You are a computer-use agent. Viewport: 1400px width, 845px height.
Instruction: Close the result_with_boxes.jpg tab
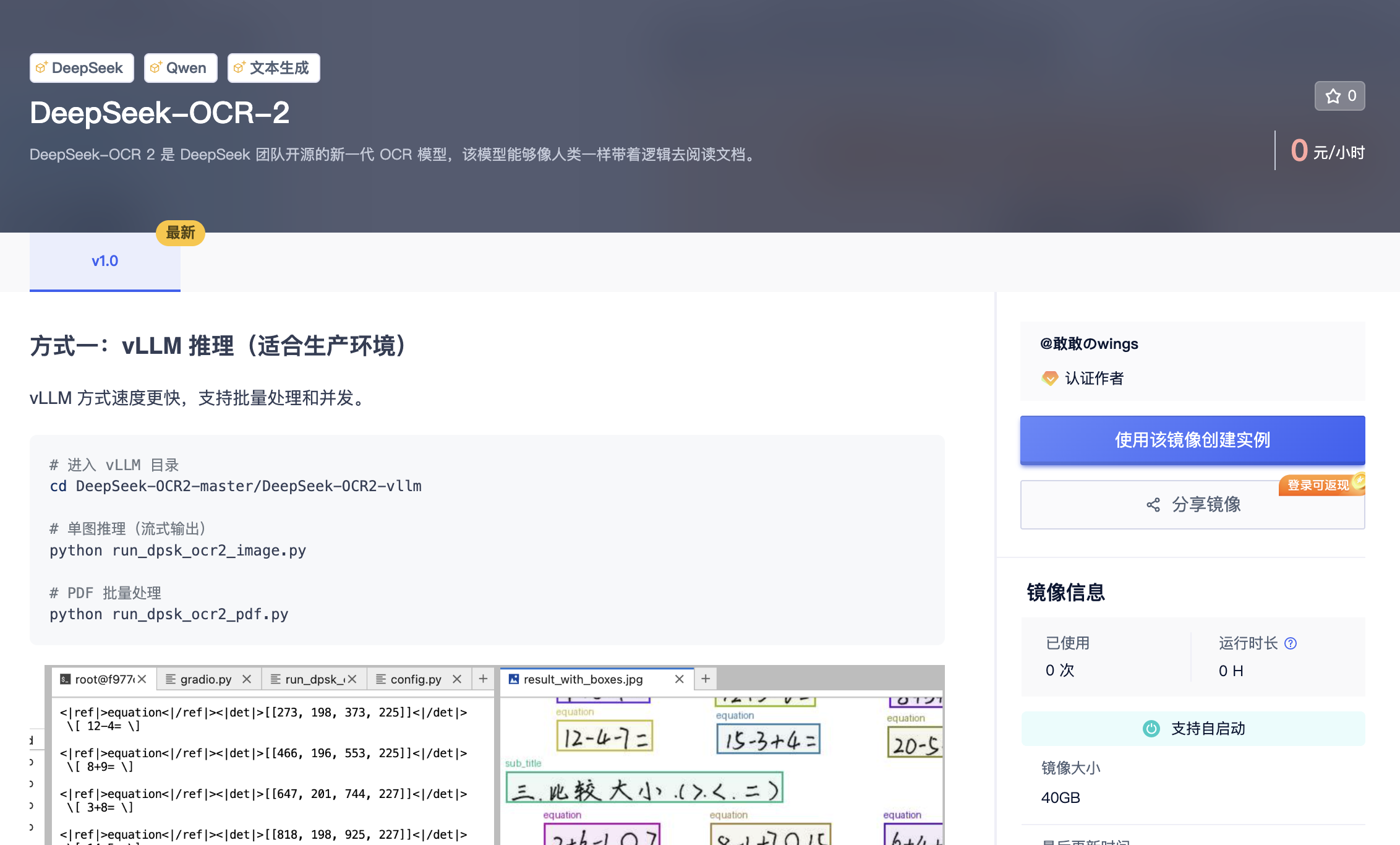(x=679, y=679)
